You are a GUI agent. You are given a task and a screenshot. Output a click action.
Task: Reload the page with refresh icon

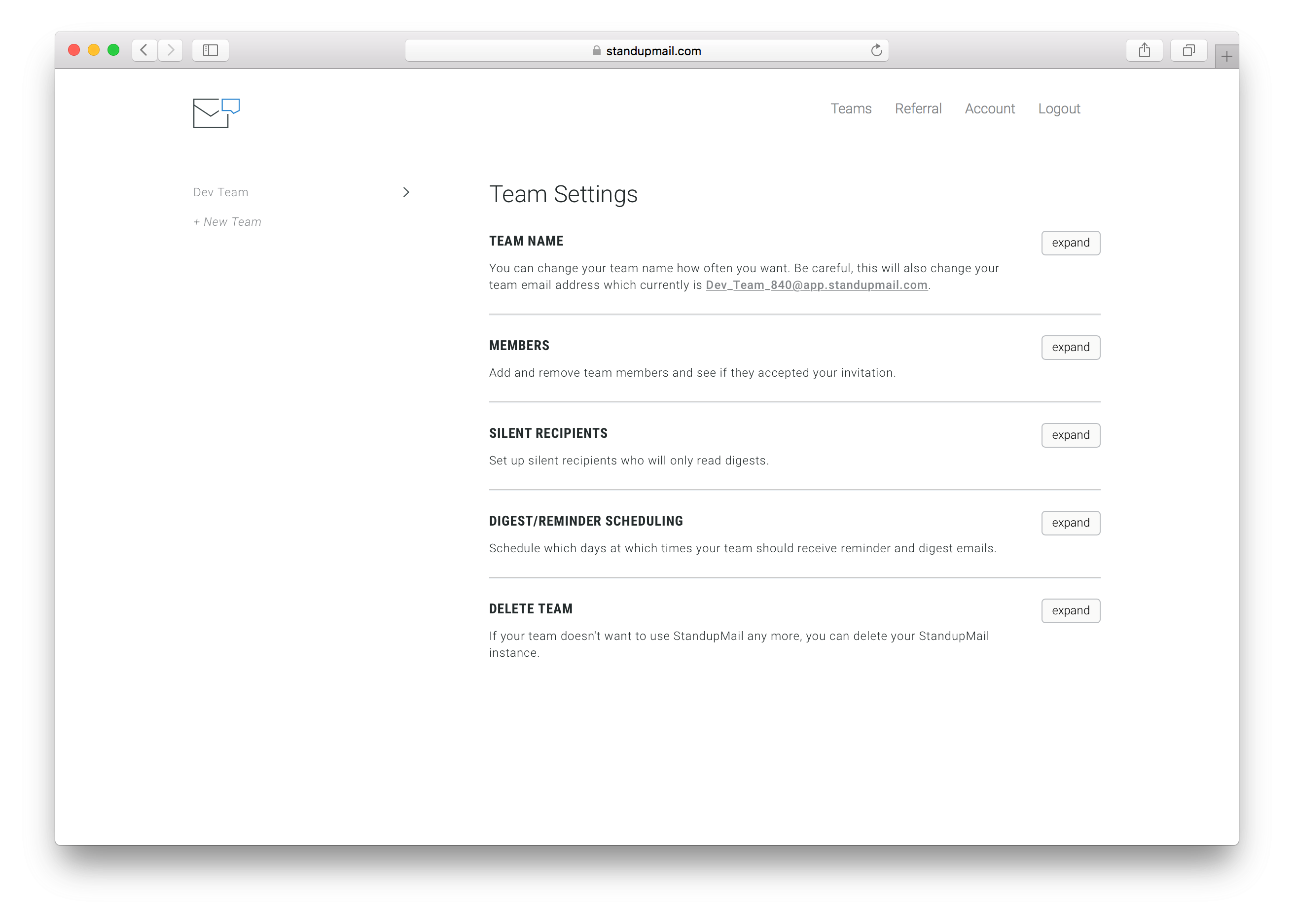coord(876,50)
